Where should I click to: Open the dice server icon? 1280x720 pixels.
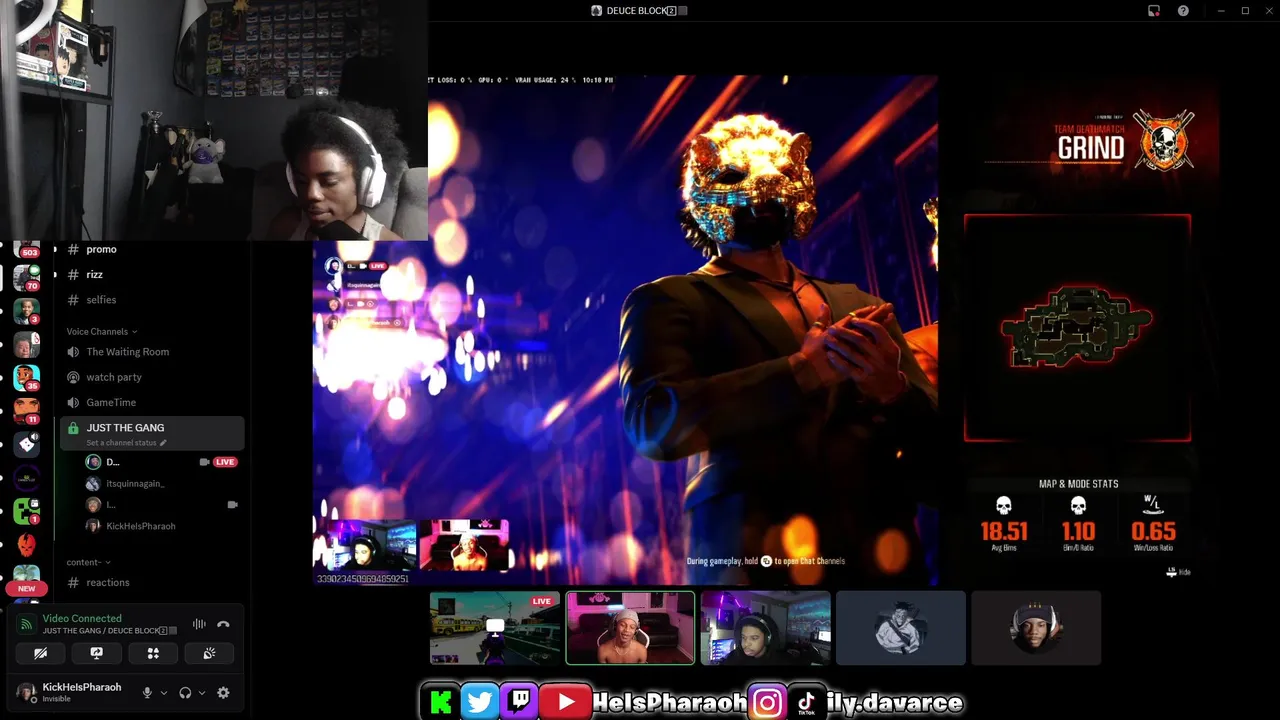click(x=27, y=445)
